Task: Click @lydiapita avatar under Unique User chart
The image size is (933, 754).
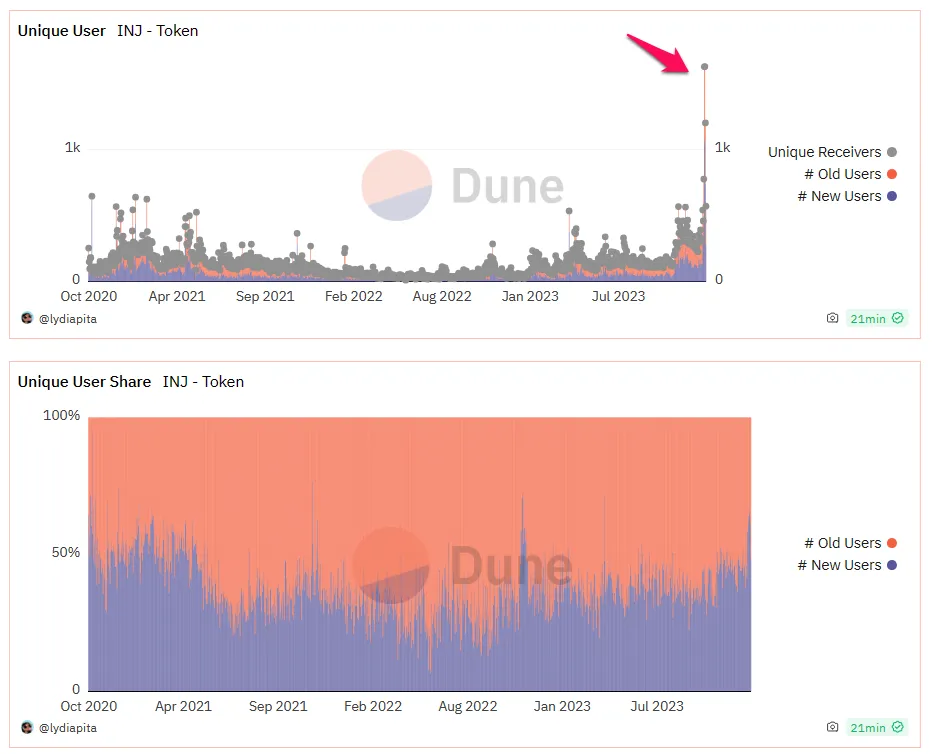Action: [27, 318]
